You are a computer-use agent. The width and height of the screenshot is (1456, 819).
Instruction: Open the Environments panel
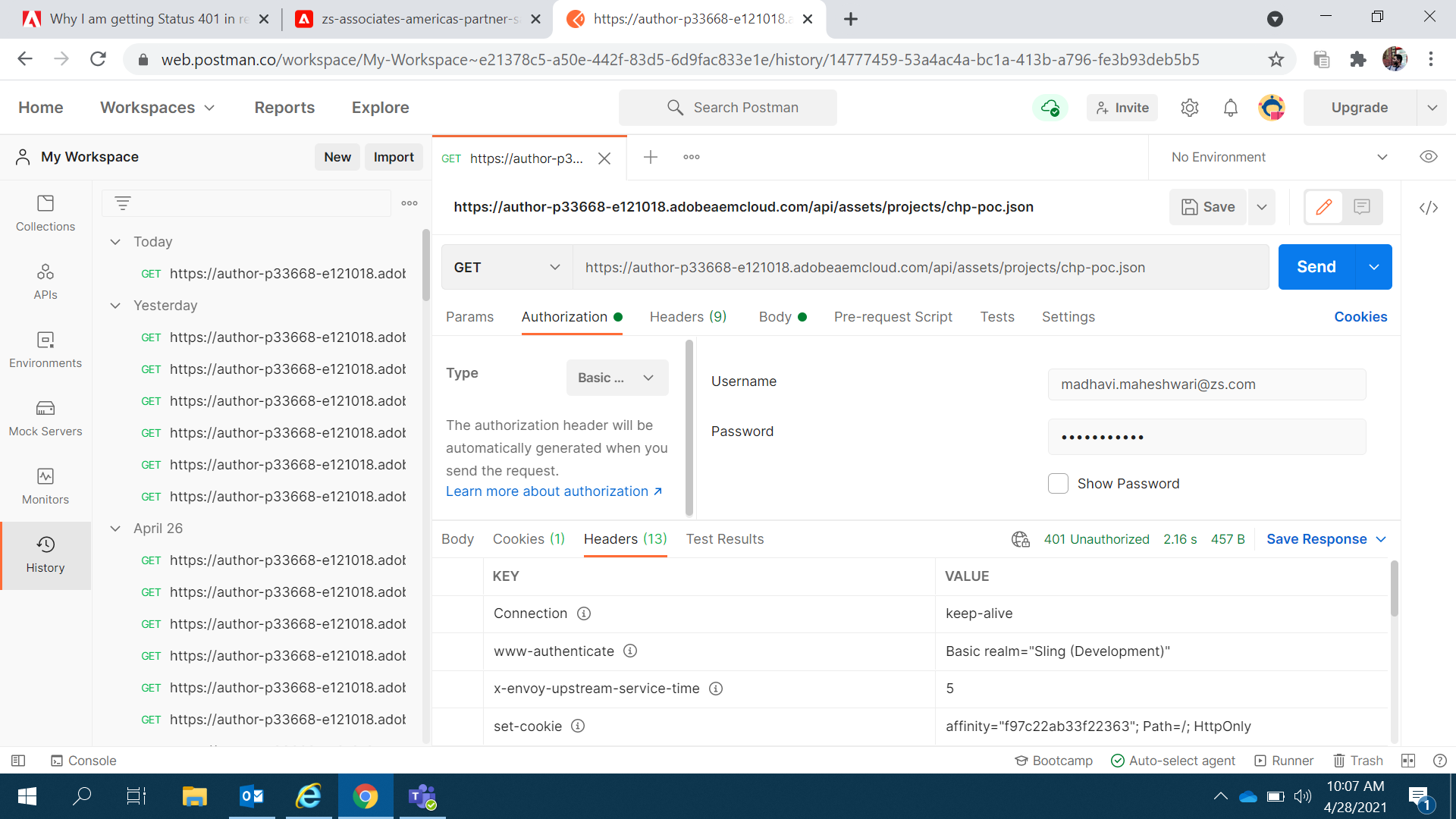coord(45,350)
